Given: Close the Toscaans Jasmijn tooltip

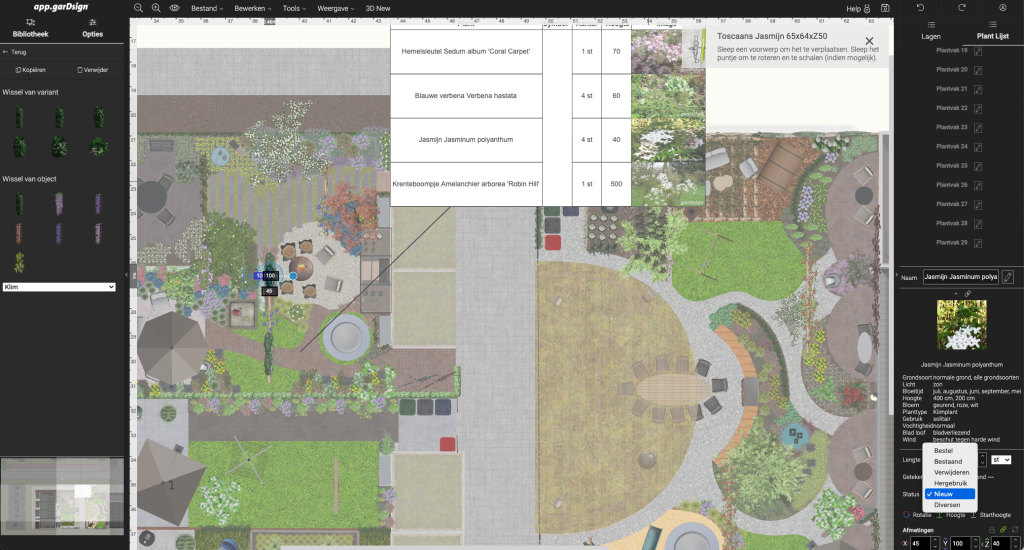Looking at the screenshot, I should coord(869,42).
